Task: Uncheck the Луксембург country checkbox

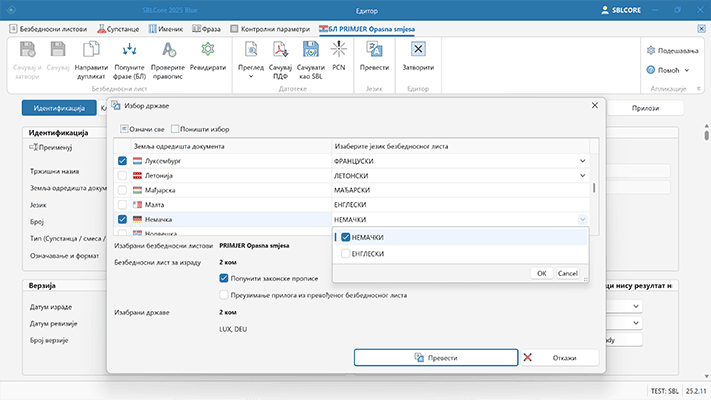Action: pyautogui.click(x=122, y=161)
